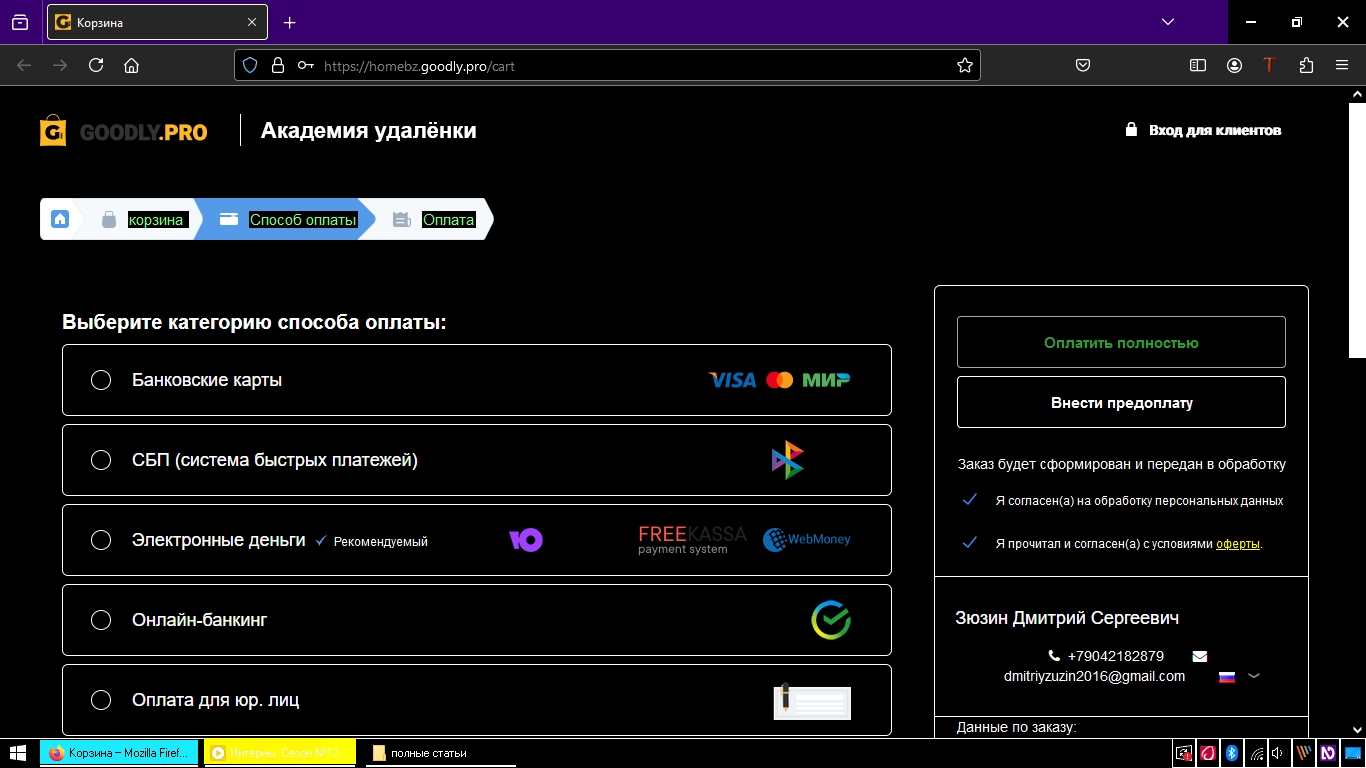Save page to Pocket

[x=1082, y=65]
